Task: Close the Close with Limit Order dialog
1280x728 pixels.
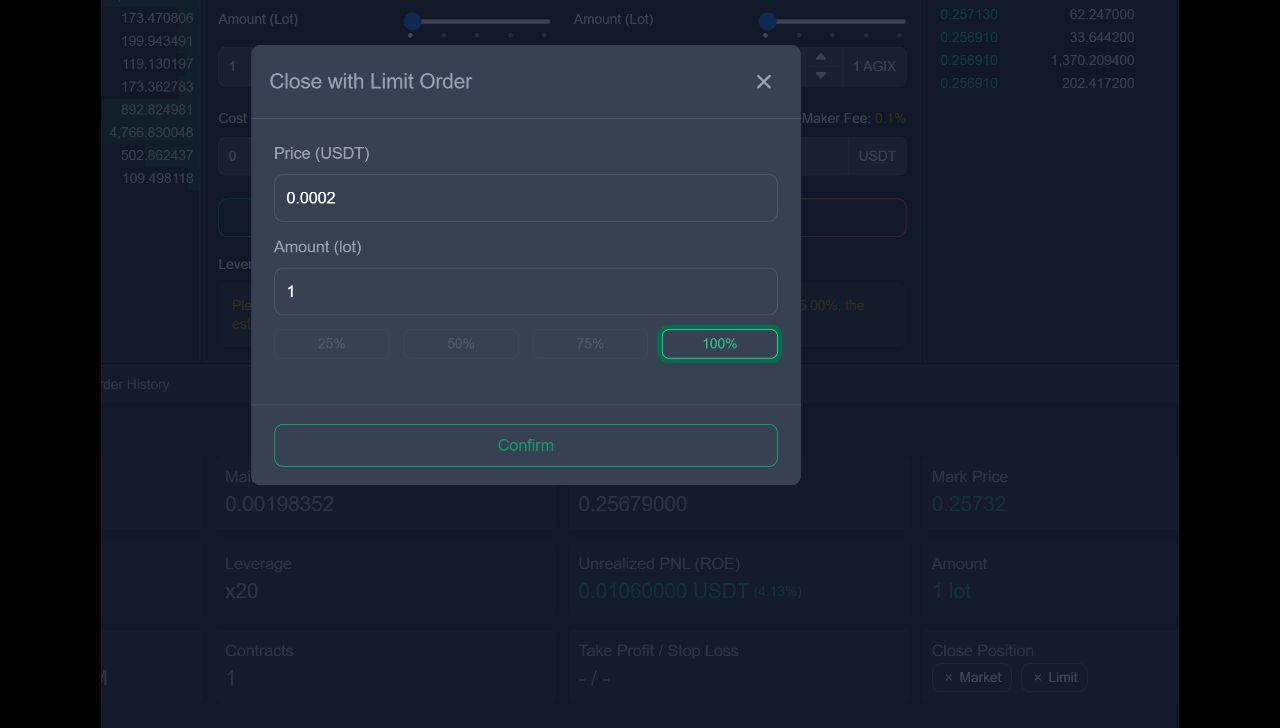Action: pos(763,81)
